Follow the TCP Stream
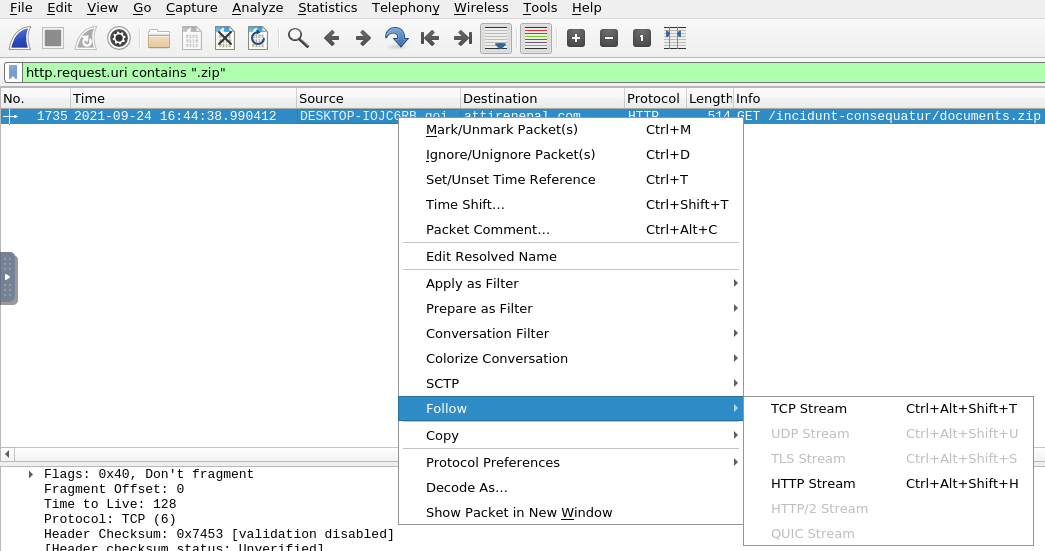 click(888, 408)
